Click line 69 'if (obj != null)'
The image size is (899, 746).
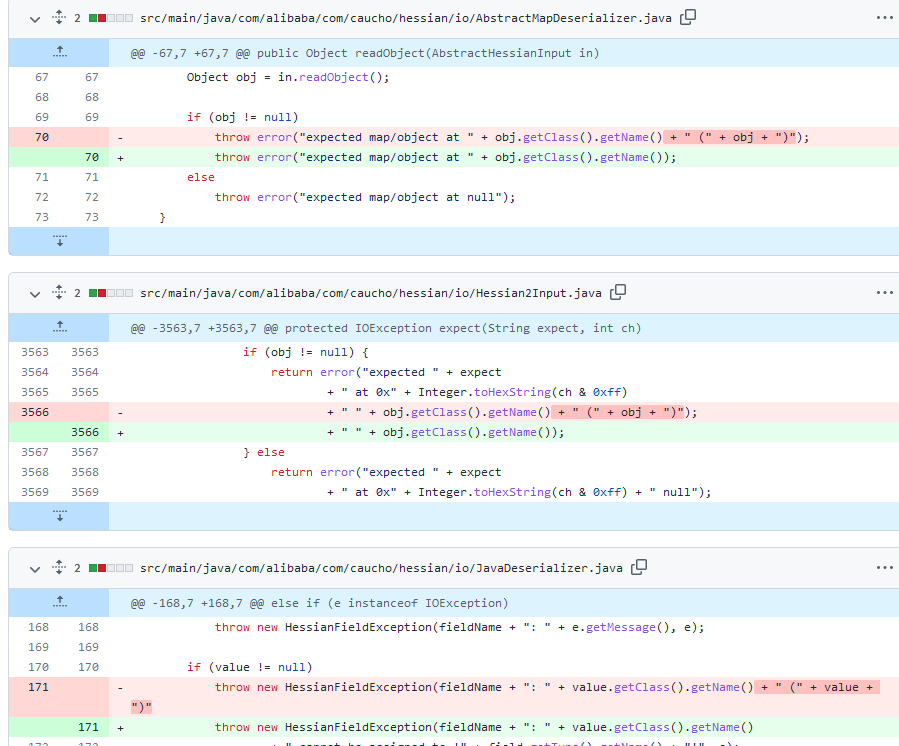click(x=243, y=117)
